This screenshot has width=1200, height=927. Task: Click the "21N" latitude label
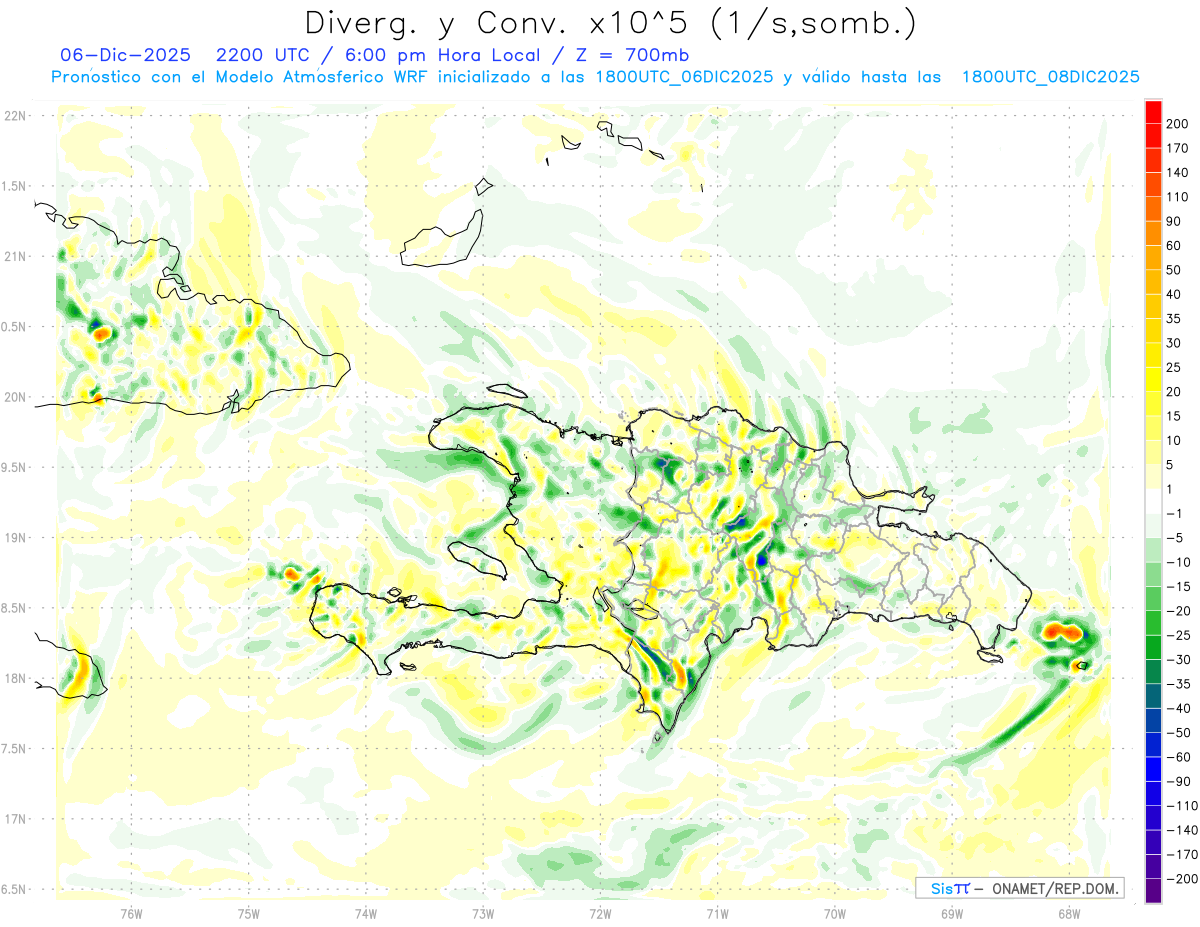15,256
